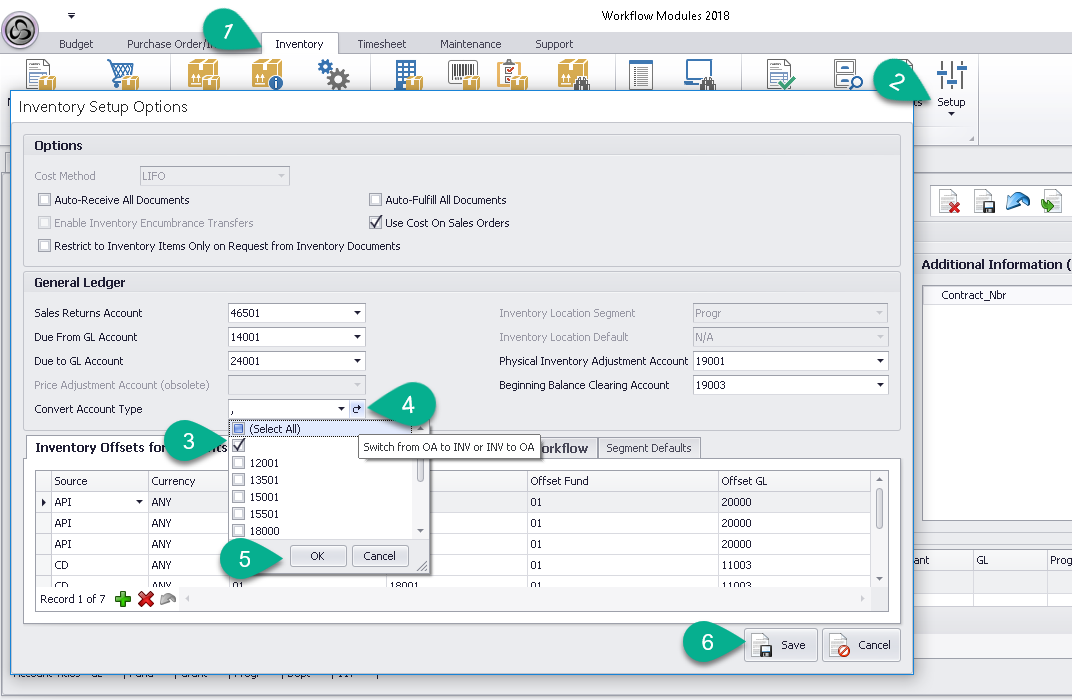Uncheck Use Cost On Sales Orders
This screenshot has width=1072, height=700.
tap(376, 223)
